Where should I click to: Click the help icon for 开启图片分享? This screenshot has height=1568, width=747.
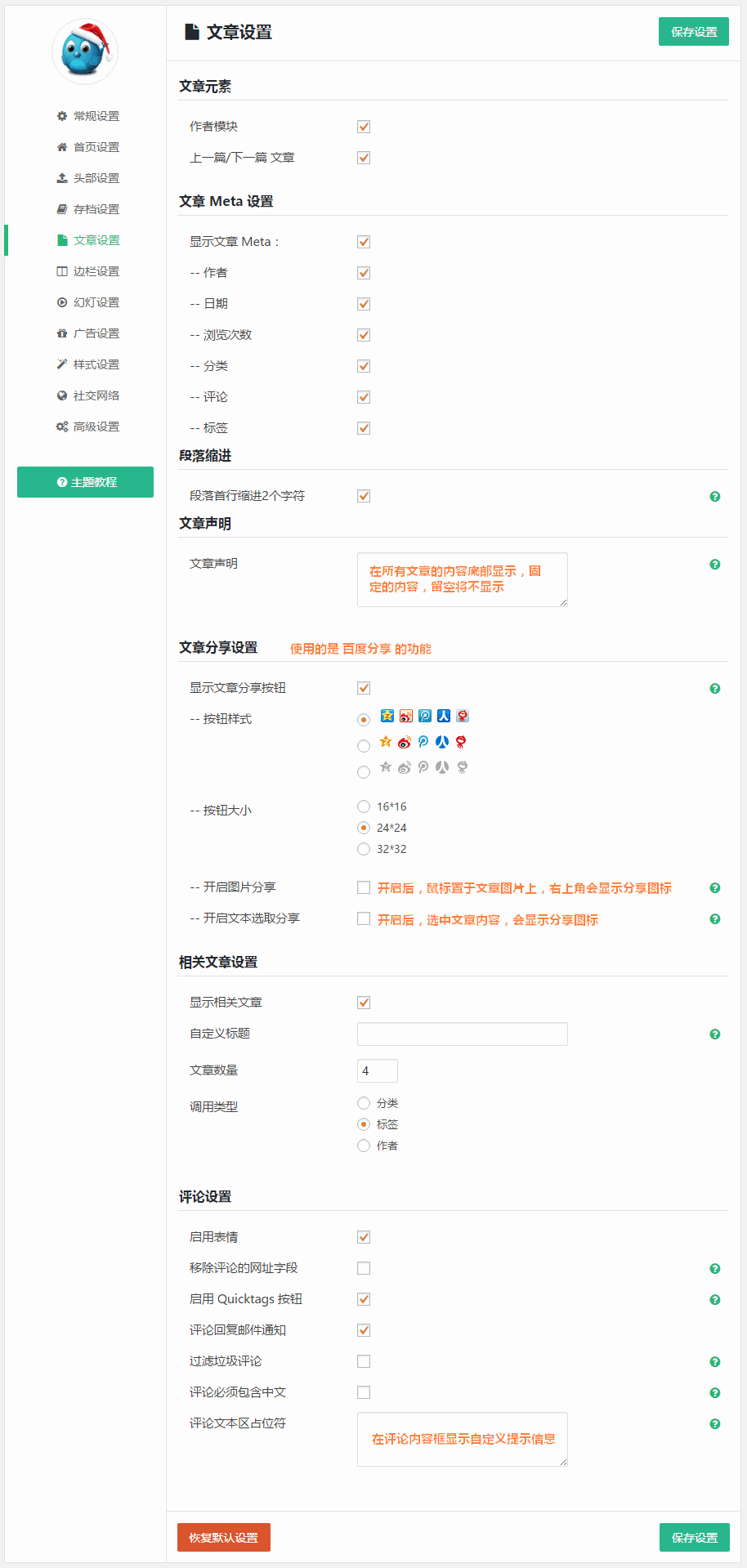[x=715, y=888]
